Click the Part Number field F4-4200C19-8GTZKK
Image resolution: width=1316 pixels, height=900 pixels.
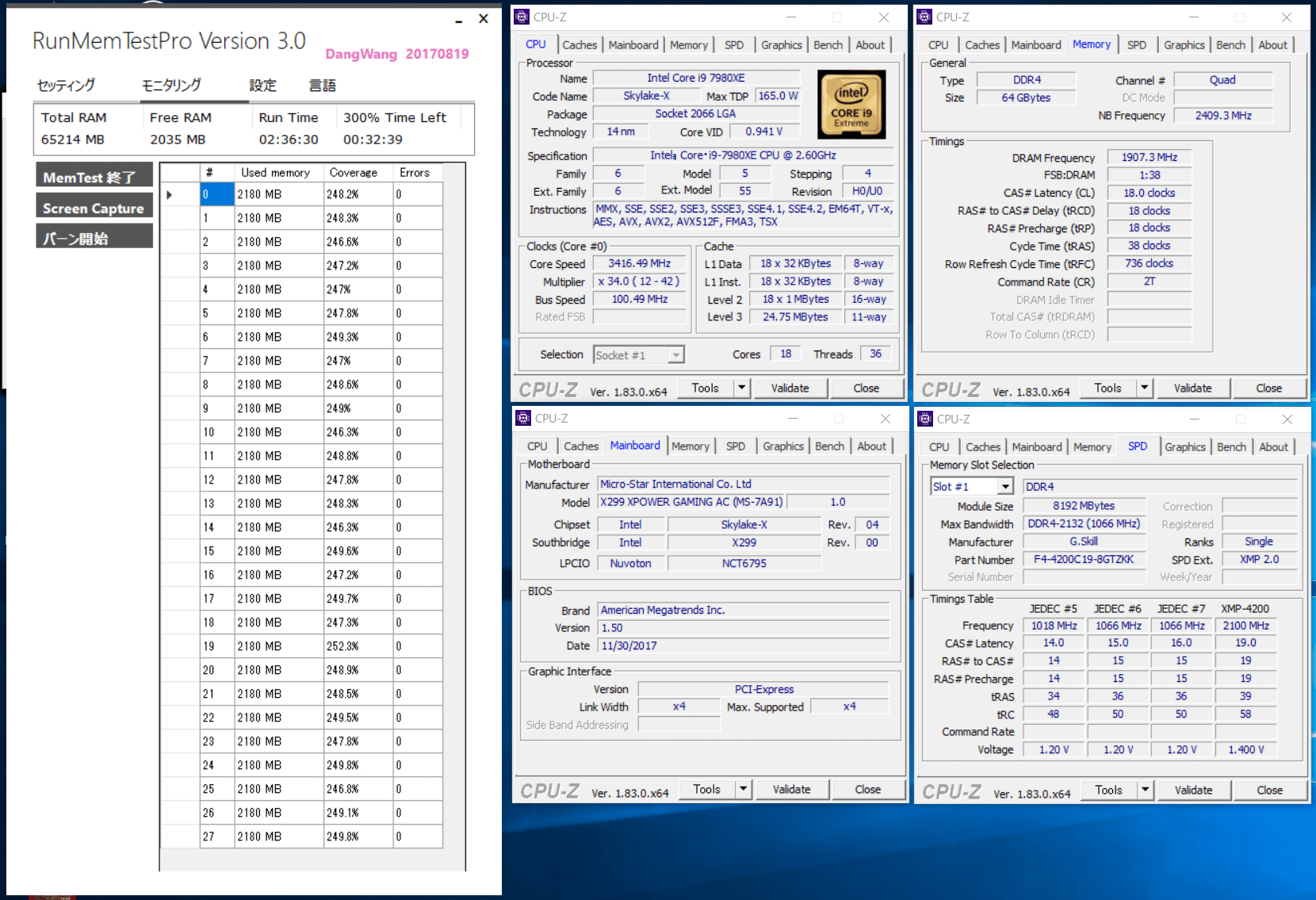pos(1084,559)
